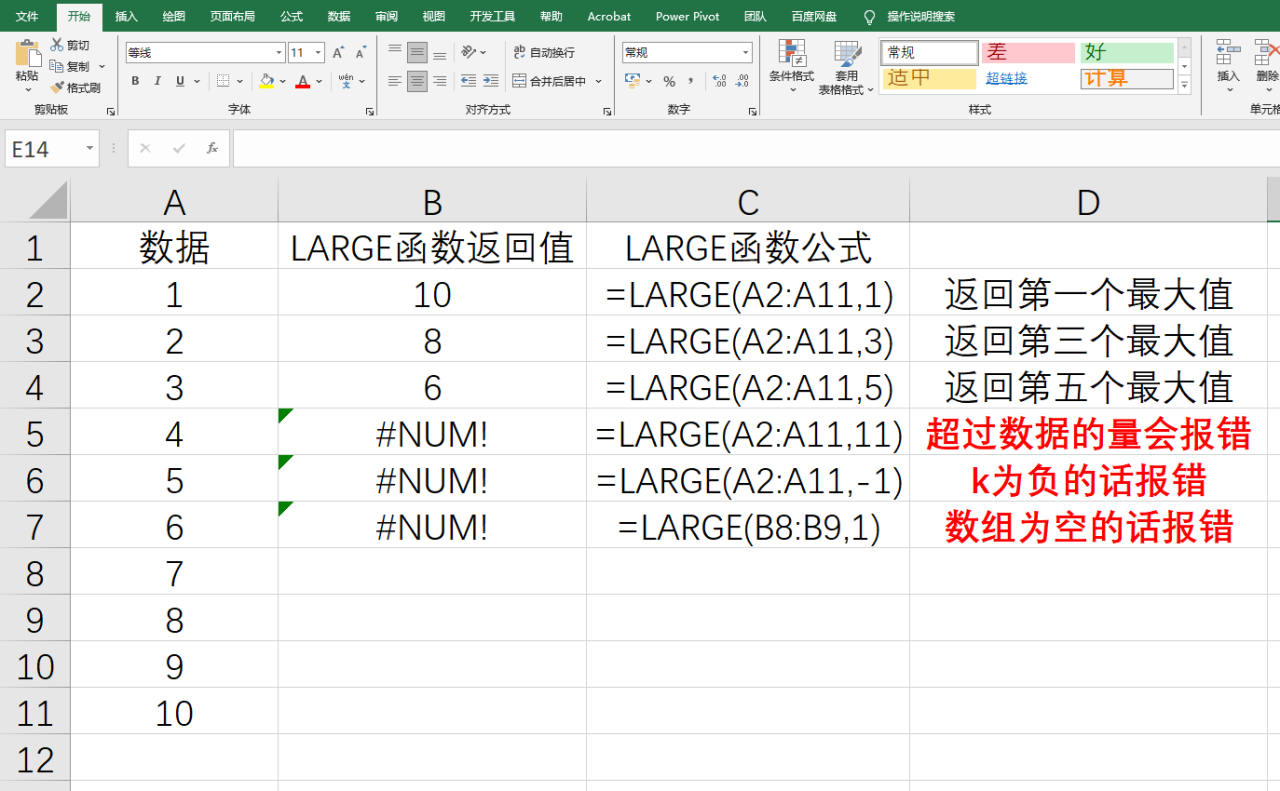
Task: Click the Tell Me lightbulb search (操作说明搜索)
Action: click(x=909, y=16)
